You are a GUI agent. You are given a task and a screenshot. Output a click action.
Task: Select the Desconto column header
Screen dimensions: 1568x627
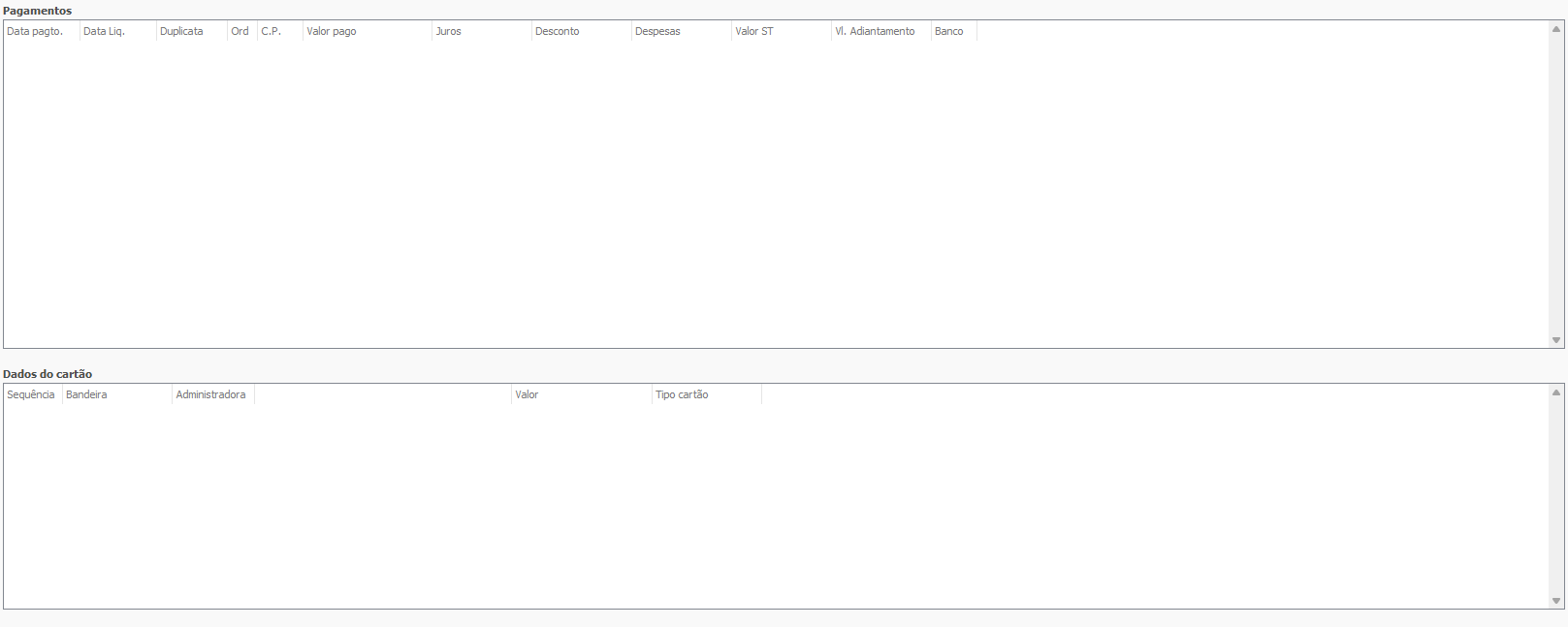[580, 31]
